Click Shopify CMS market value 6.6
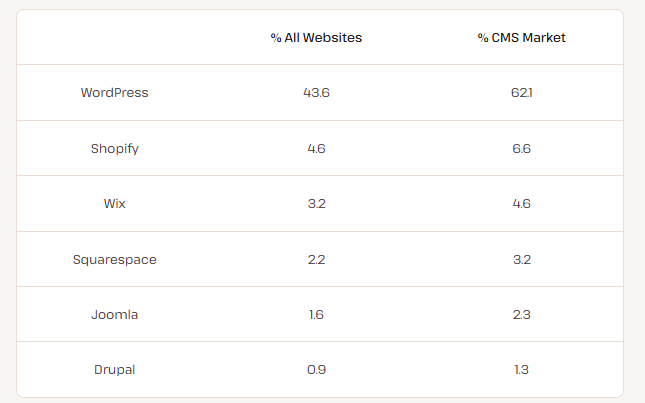This screenshot has height=403, width=645. (521, 149)
